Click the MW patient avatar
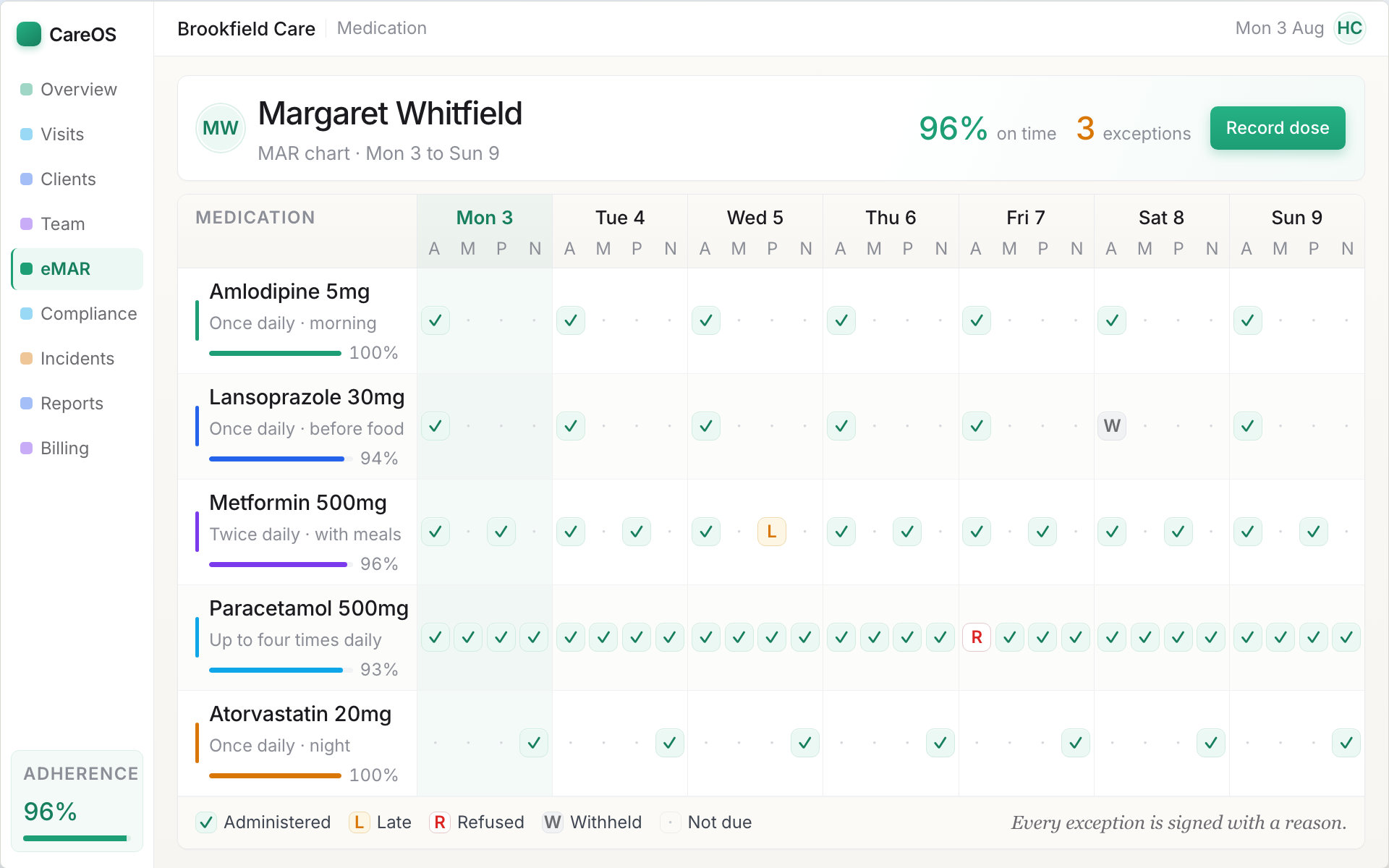The width and height of the screenshot is (1389, 868). 221,128
